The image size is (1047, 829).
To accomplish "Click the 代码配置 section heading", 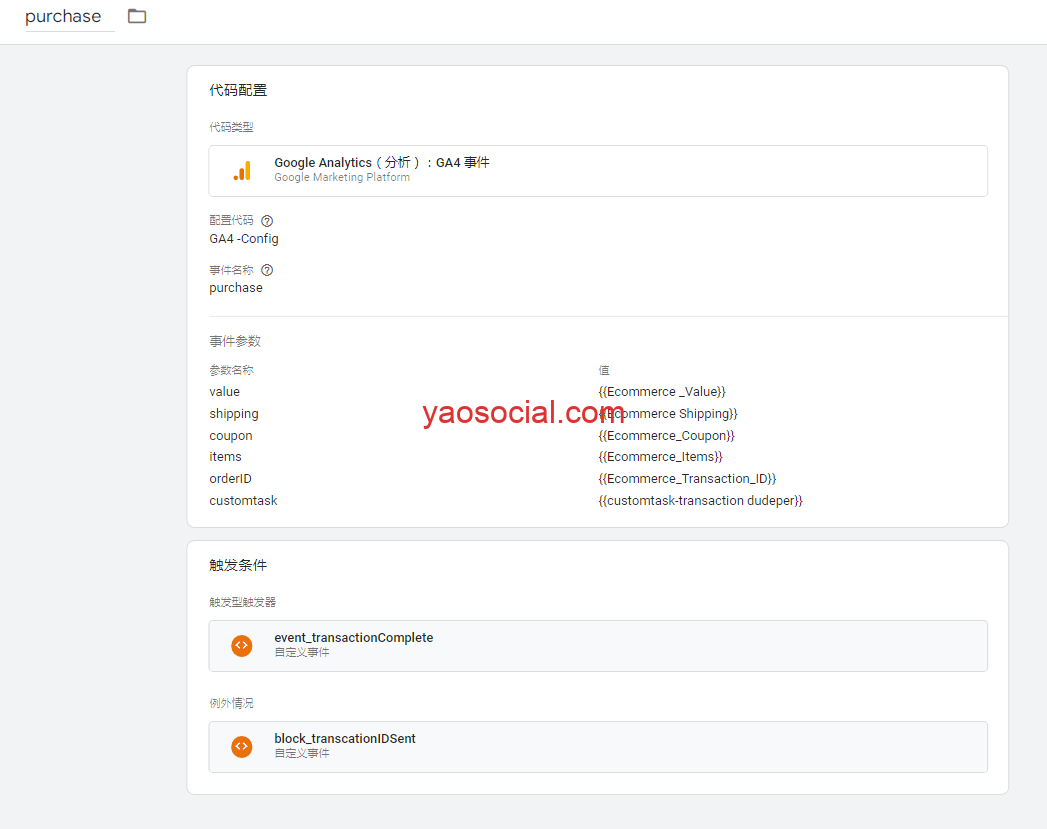I will pos(238,90).
